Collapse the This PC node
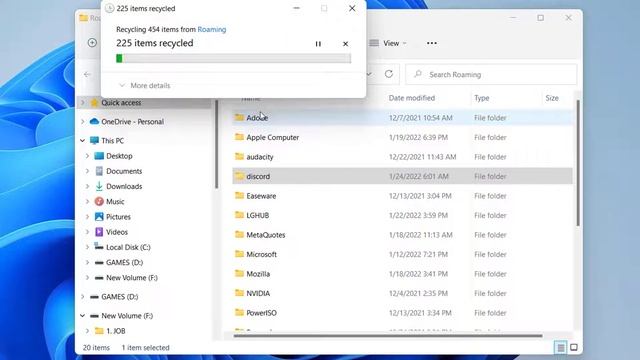 pos(82,140)
